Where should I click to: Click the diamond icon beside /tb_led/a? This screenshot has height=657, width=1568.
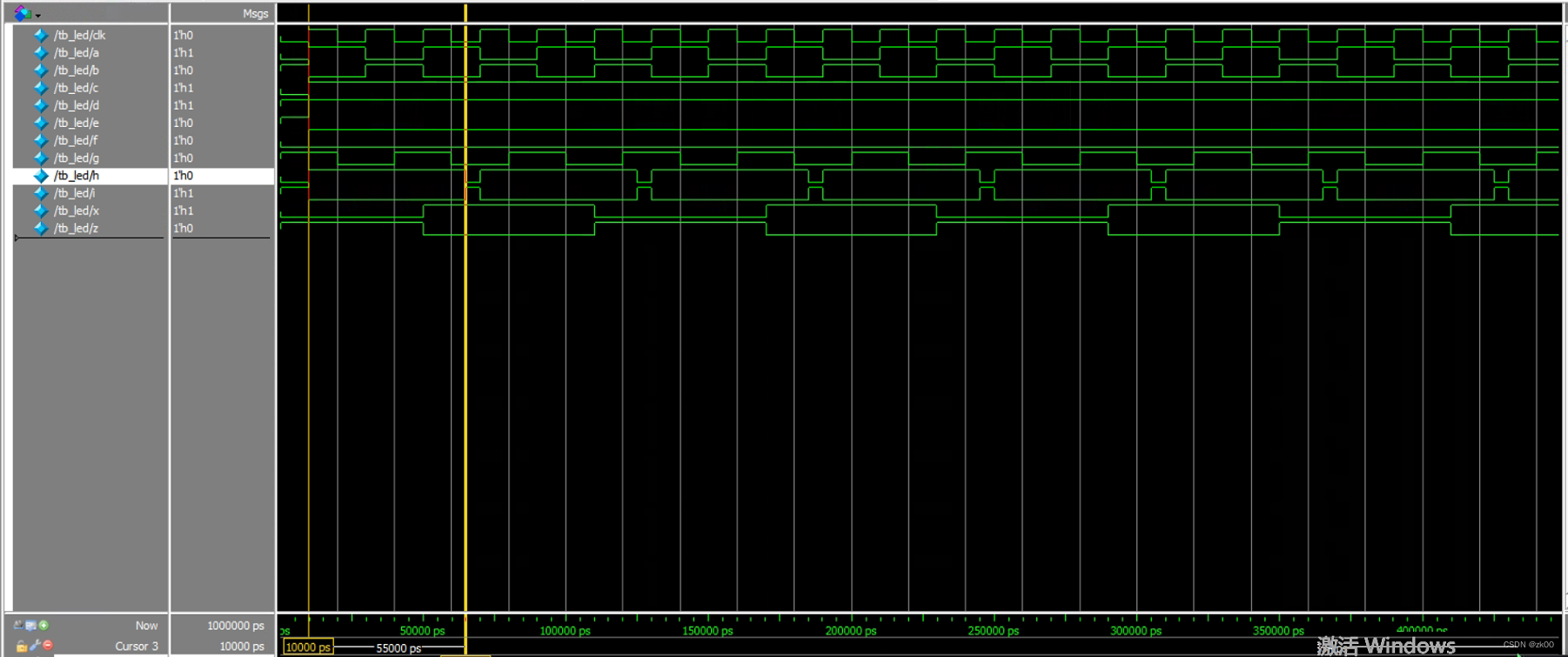(41, 53)
